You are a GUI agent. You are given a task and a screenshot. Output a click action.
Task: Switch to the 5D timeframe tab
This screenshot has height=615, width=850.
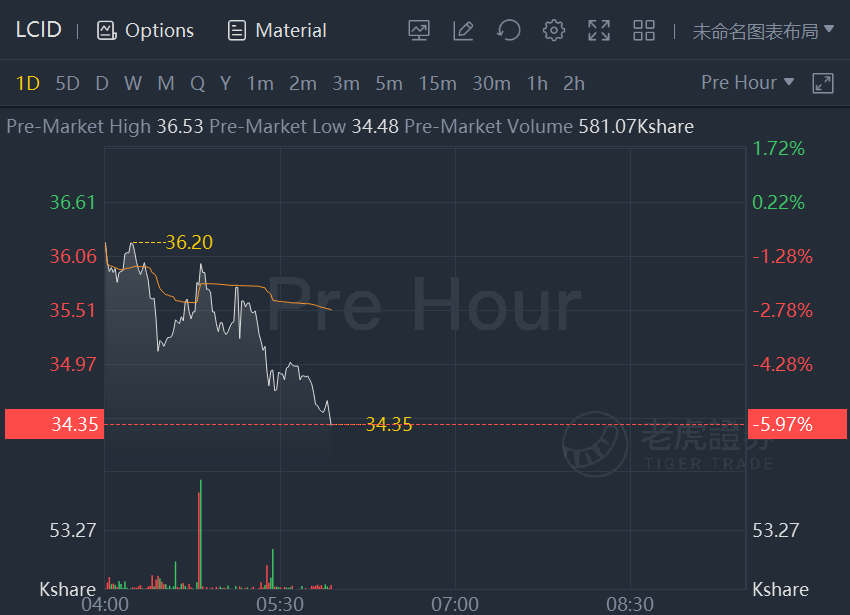tap(68, 84)
